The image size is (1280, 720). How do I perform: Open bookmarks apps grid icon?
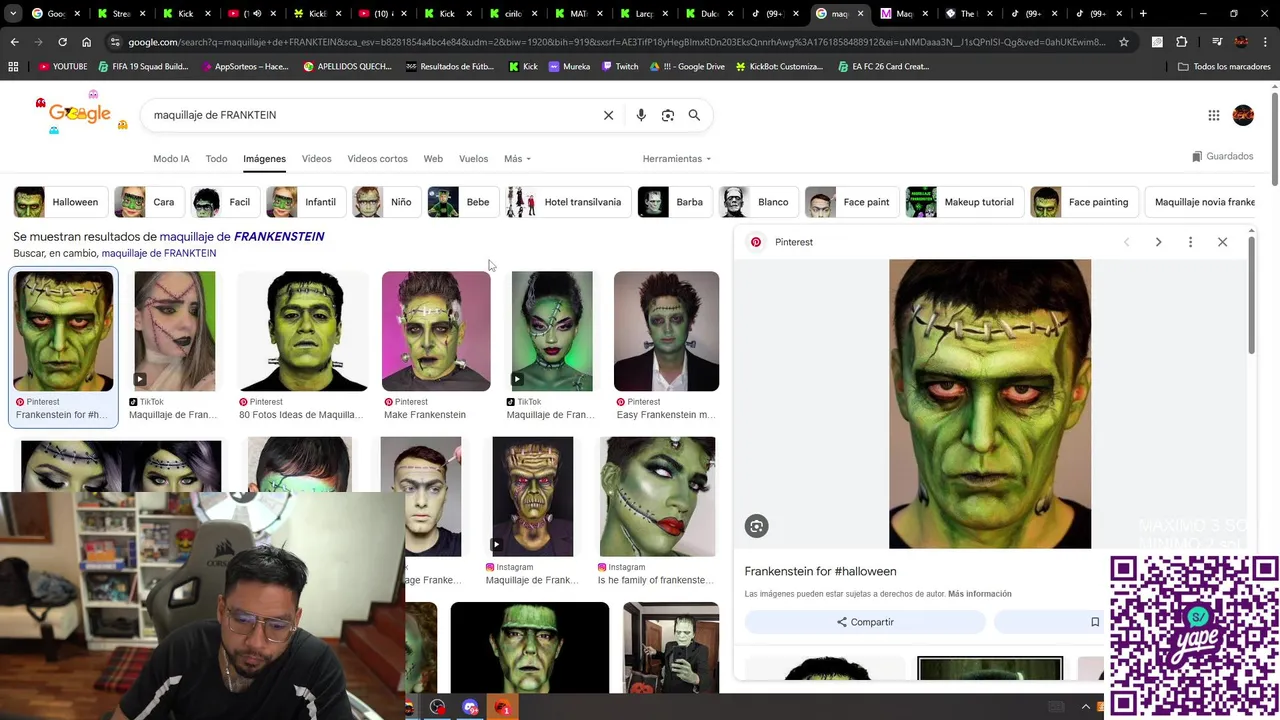[13, 66]
